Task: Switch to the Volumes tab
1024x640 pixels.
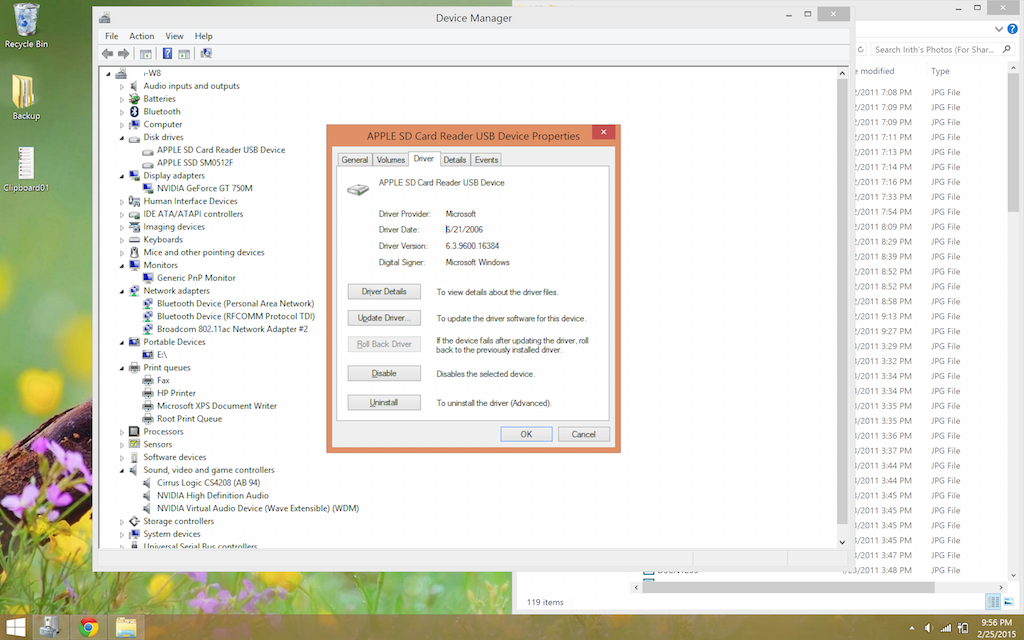Action: point(391,160)
